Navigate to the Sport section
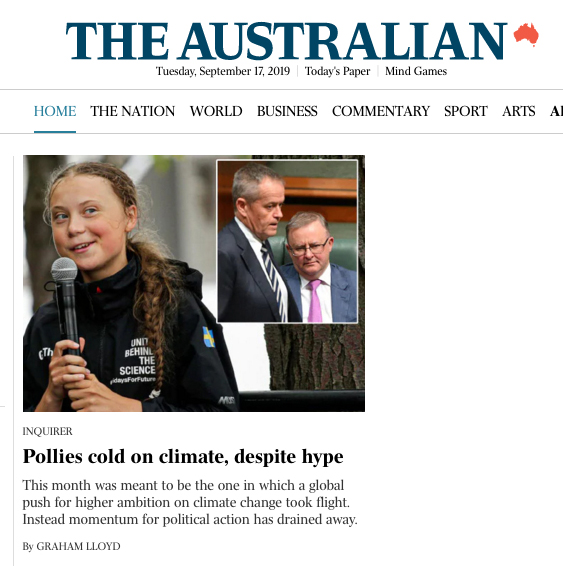563x566 pixels. tap(466, 111)
